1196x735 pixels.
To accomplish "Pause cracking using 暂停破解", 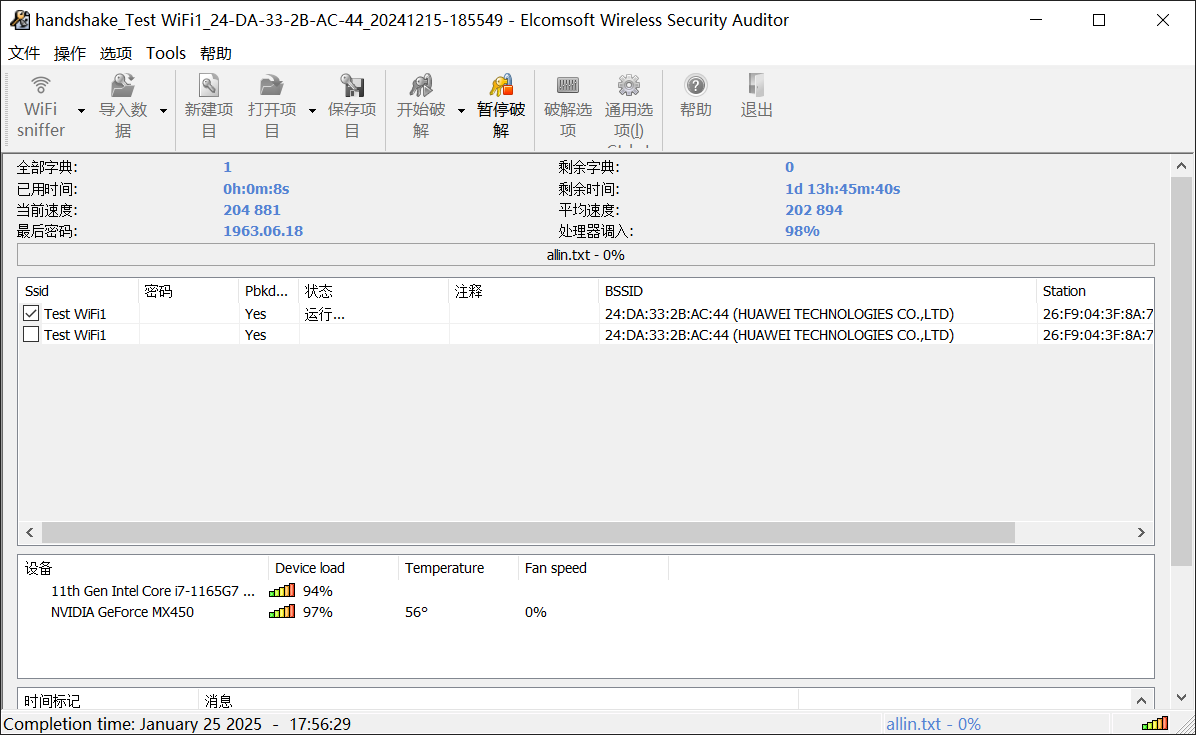I will [500, 100].
